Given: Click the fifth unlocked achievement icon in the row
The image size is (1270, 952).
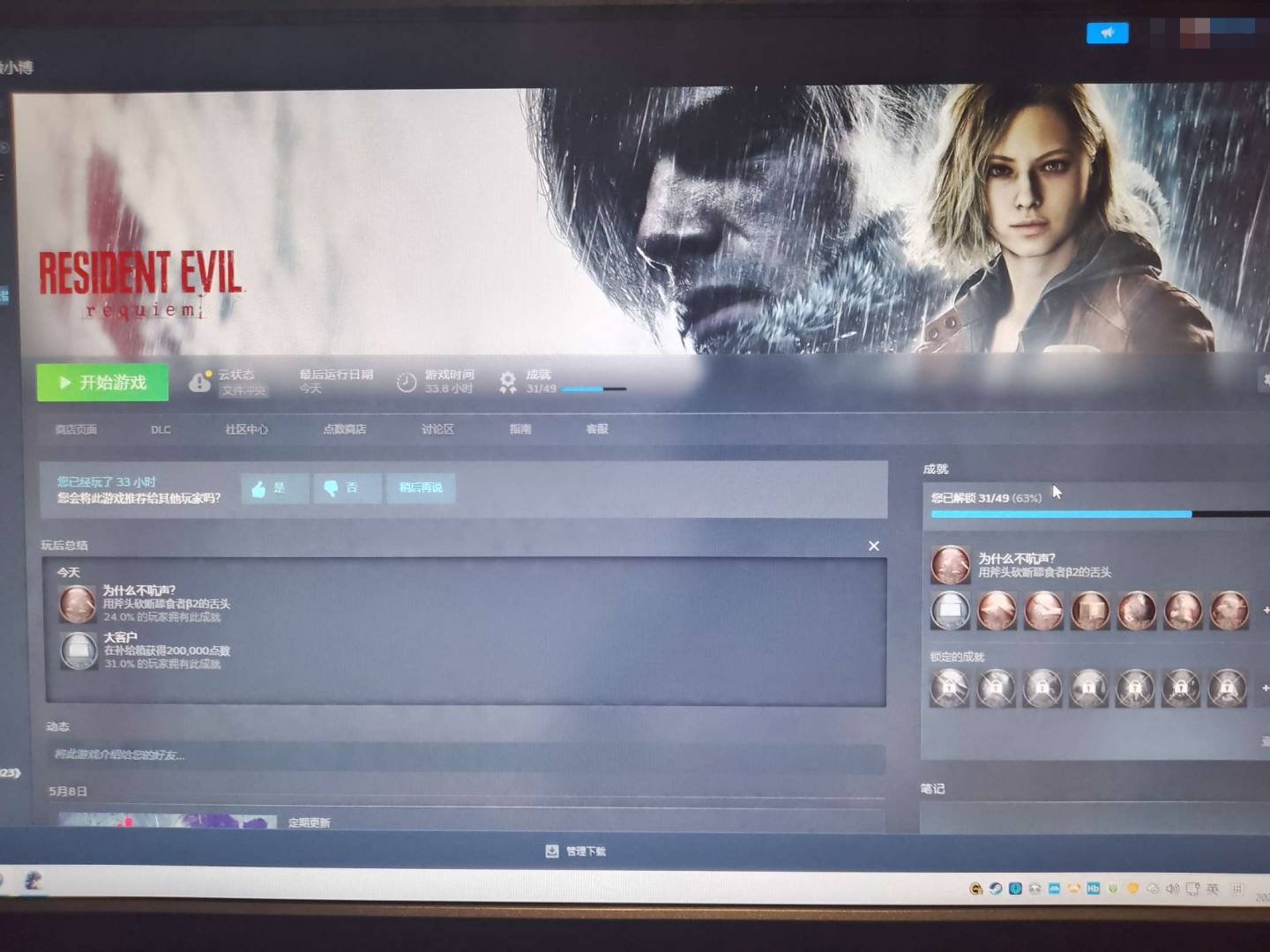Looking at the screenshot, I should click(1137, 611).
